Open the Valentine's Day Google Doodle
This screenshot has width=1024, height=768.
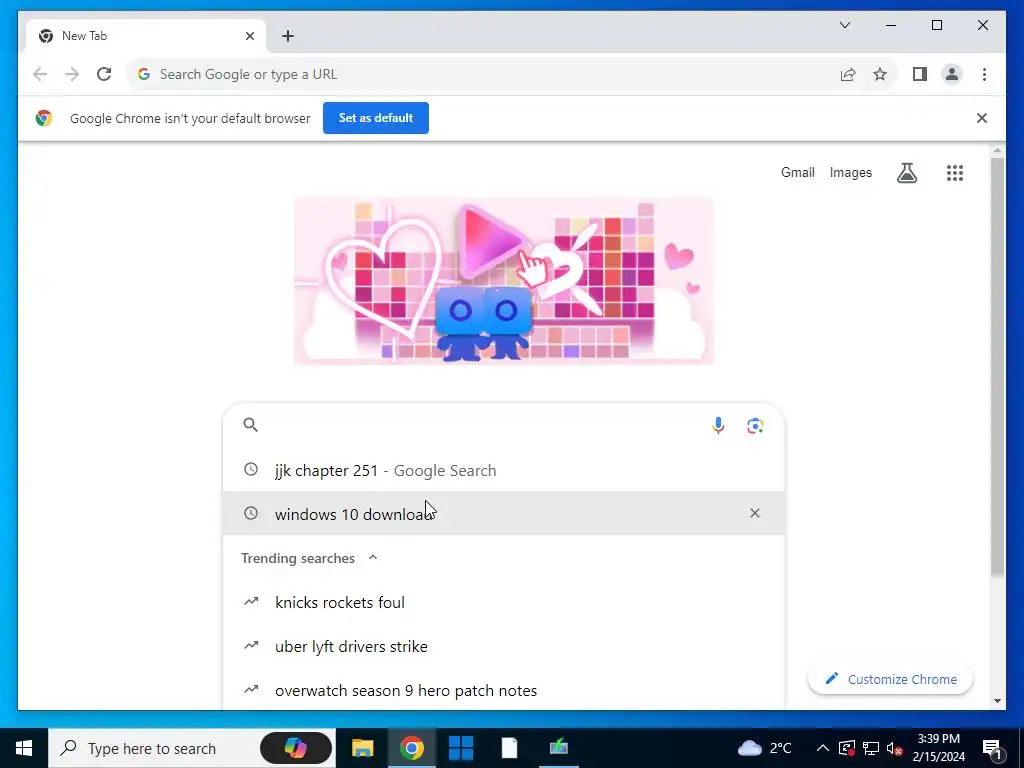click(504, 281)
